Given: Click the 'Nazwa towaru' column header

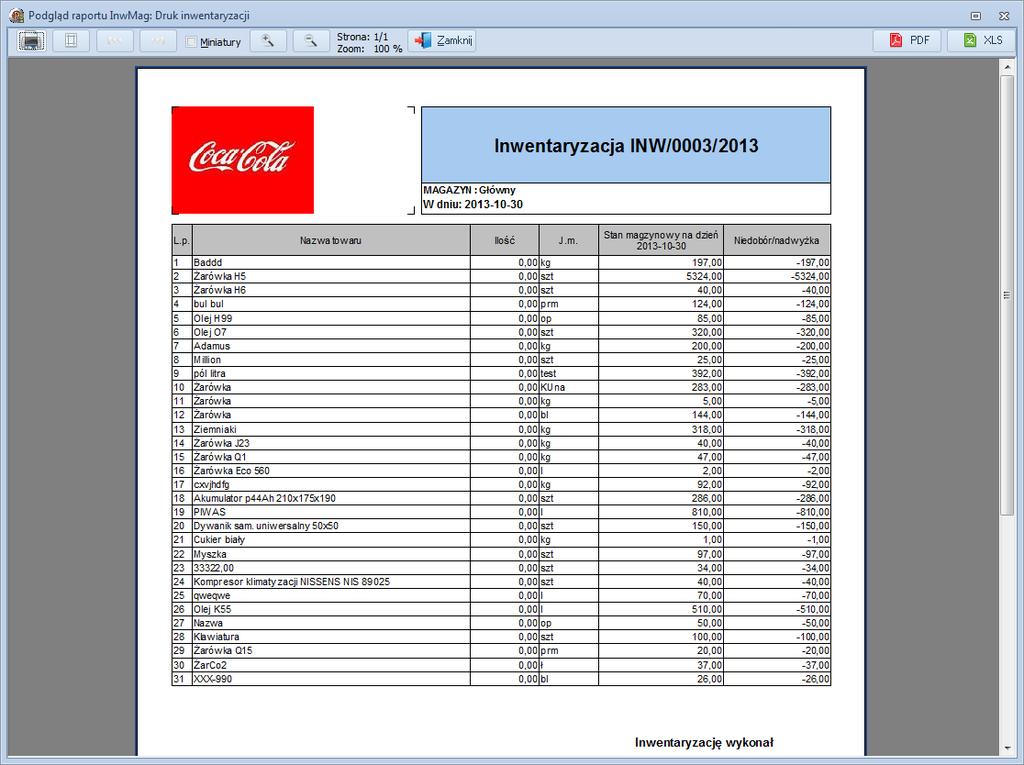Looking at the screenshot, I should pos(330,240).
